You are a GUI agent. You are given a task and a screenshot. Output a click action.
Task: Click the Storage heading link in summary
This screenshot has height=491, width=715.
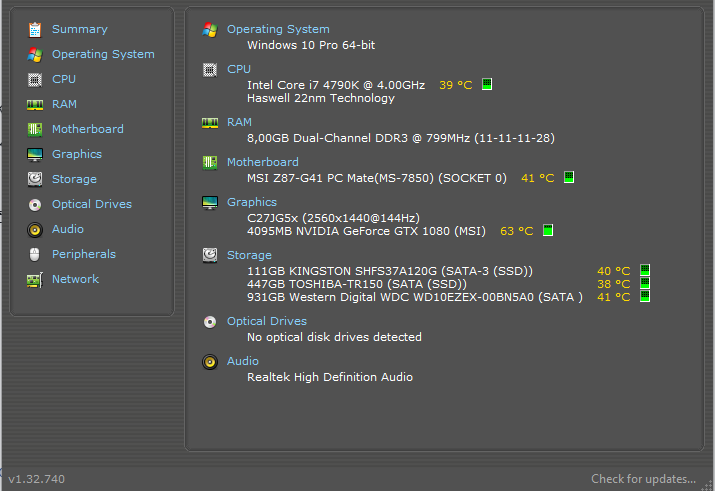(x=249, y=255)
